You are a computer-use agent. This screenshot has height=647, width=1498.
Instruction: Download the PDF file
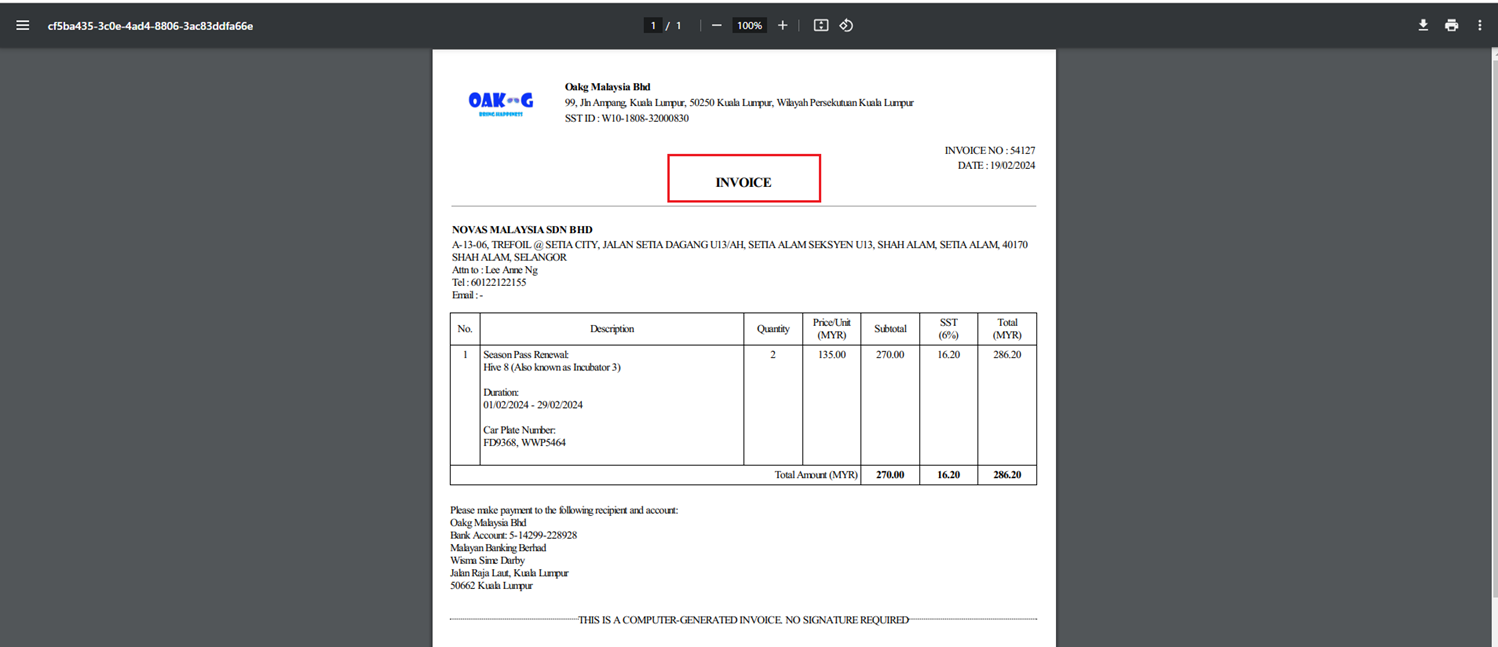point(1423,25)
